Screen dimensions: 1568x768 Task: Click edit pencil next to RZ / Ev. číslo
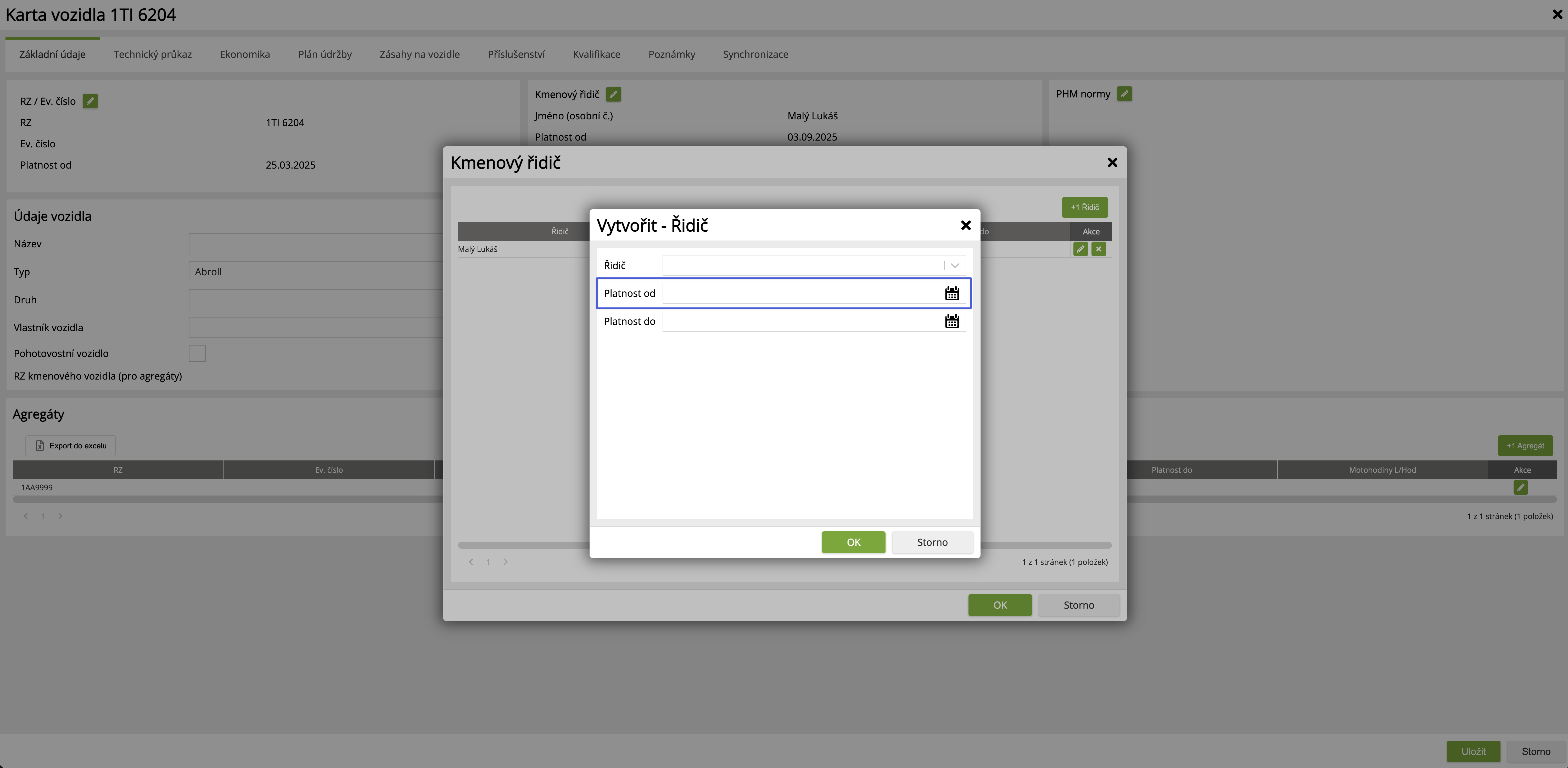[x=90, y=101]
